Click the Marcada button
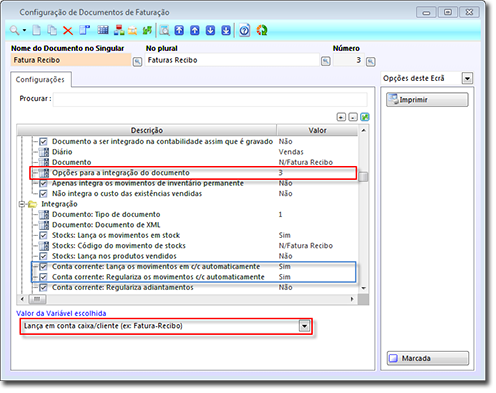496x393 pixels. click(x=428, y=358)
